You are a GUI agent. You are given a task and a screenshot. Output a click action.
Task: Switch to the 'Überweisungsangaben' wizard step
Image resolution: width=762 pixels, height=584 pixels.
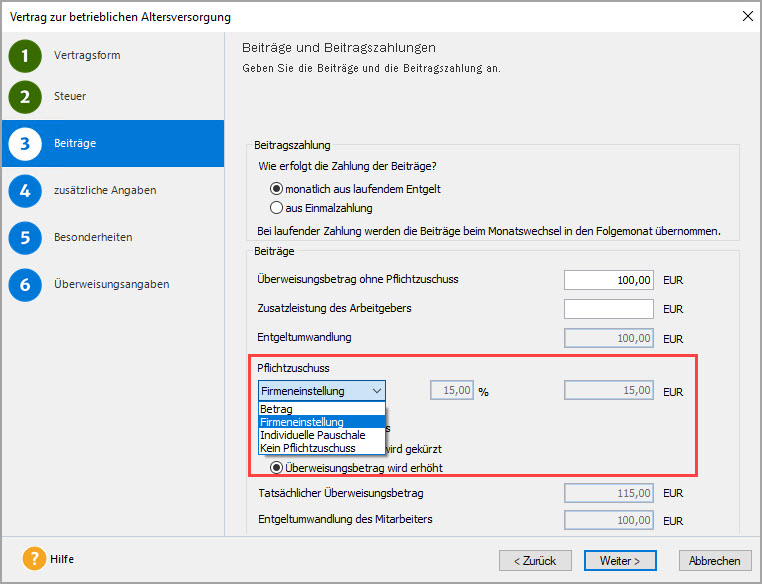click(111, 284)
